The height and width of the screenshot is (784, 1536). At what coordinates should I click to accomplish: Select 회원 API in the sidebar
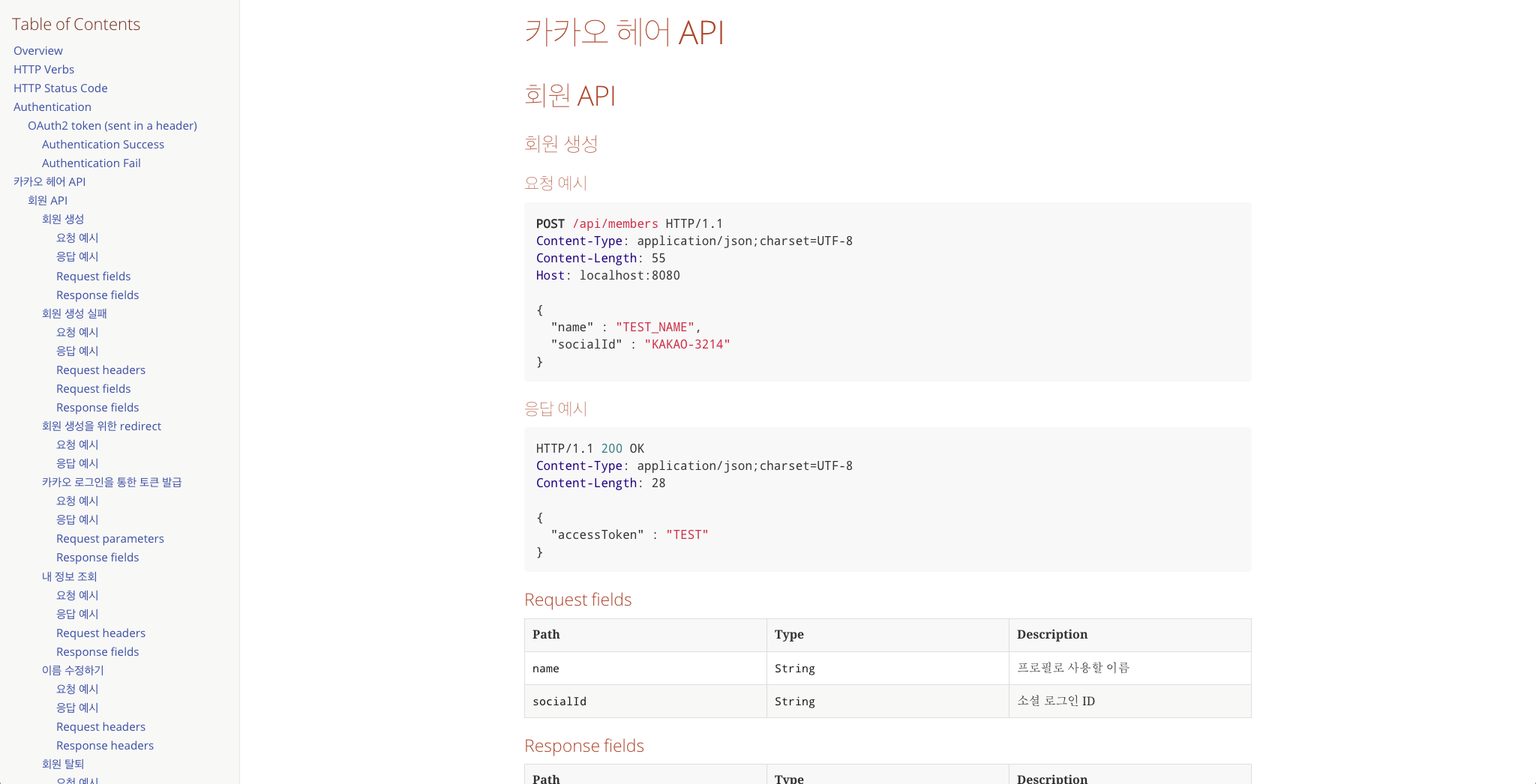(x=47, y=200)
